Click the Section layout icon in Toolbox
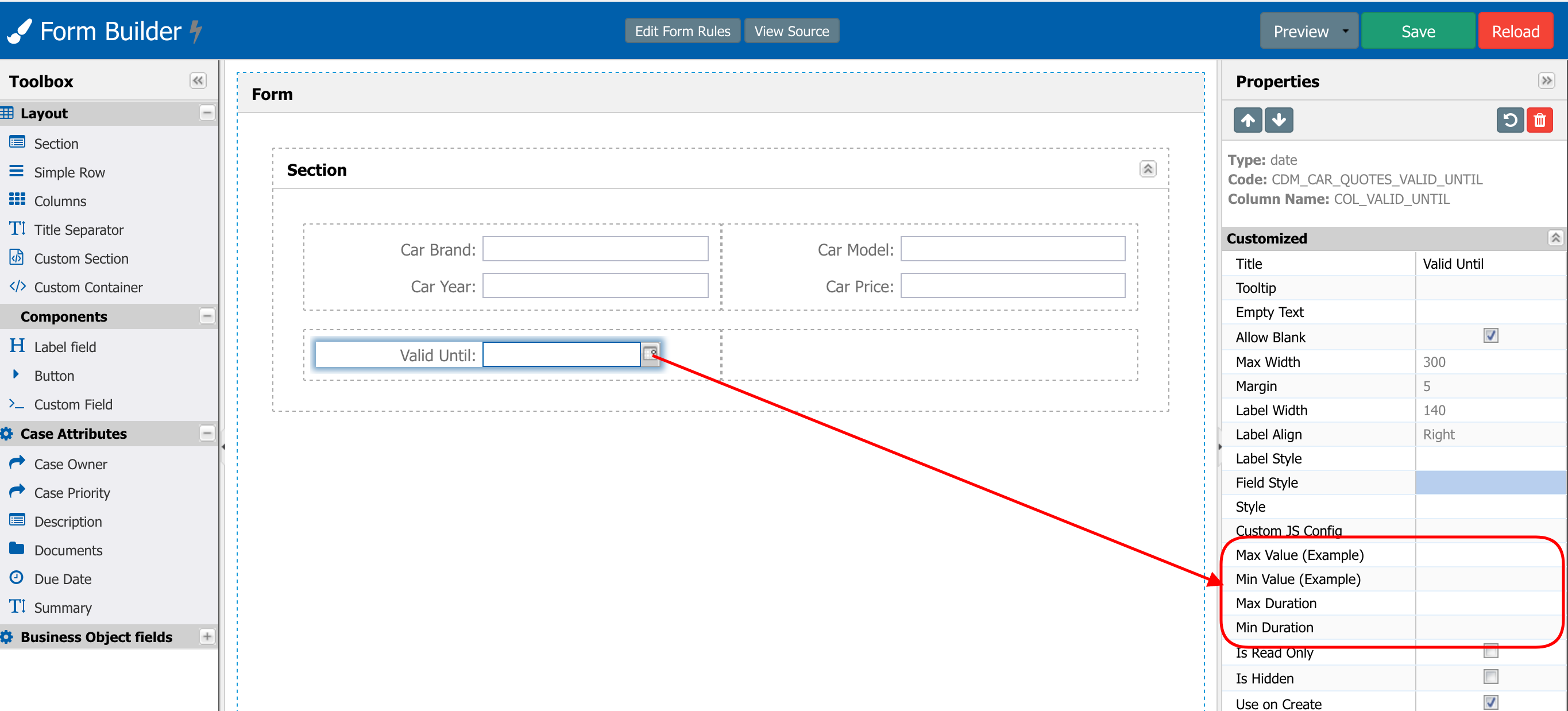The width and height of the screenshot is (1568, 711). [x=17, y=142]
